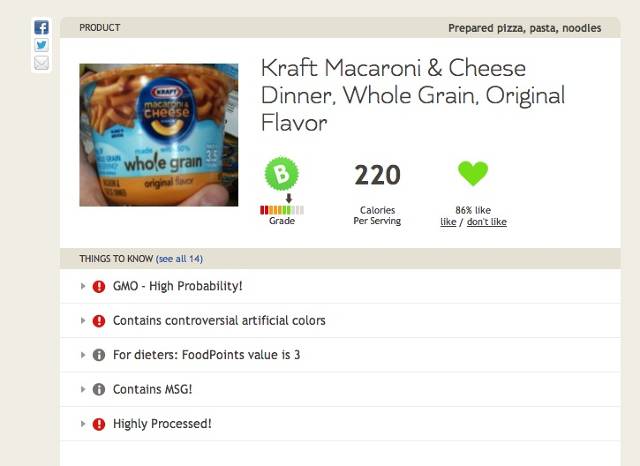
Task: Click info icon next to Contains MSG
Action: pyautogui.click(x=99, y=390)
